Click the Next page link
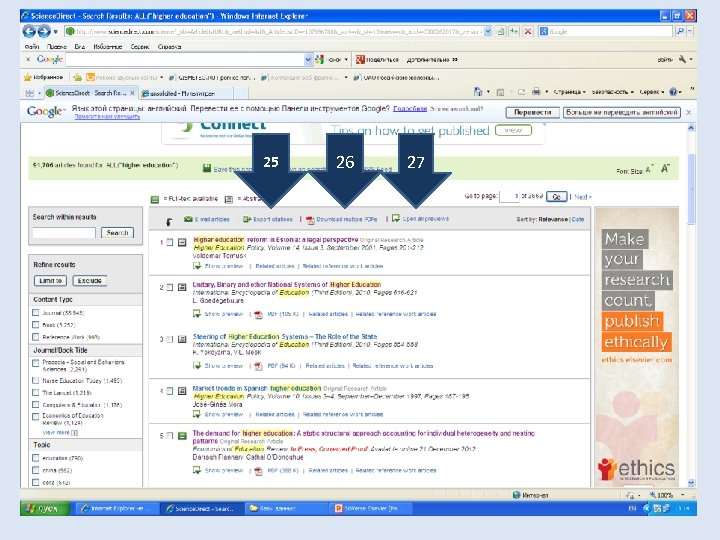 pos(583,197)
